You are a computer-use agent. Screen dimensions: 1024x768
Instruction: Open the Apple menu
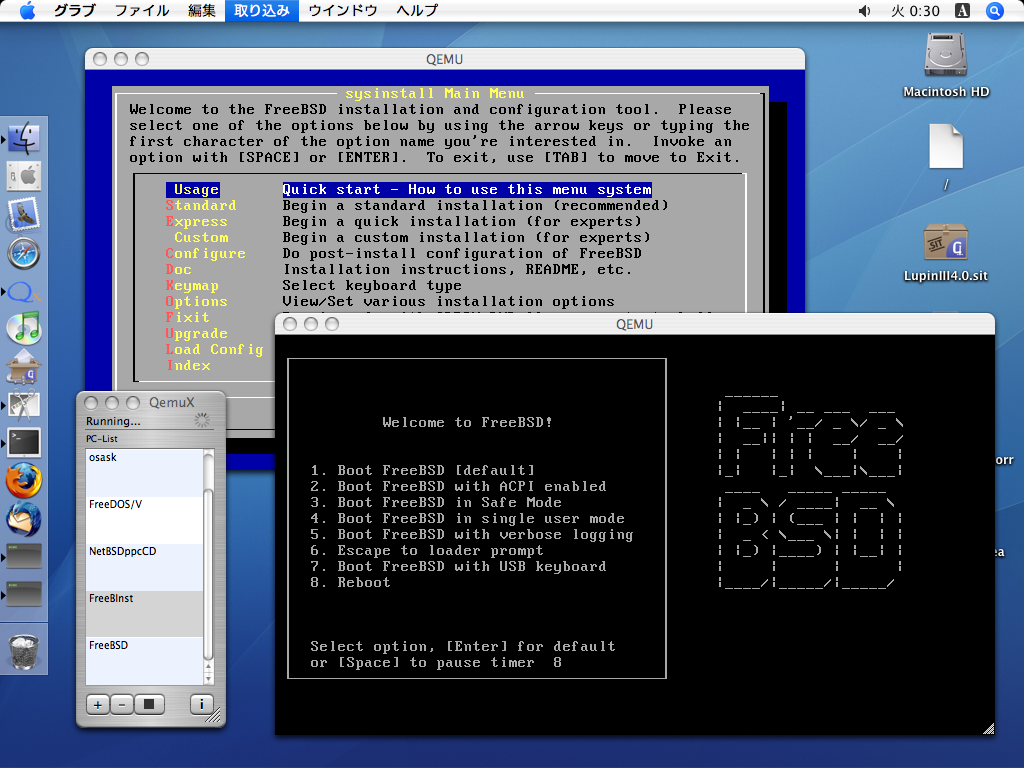[27, 10]
